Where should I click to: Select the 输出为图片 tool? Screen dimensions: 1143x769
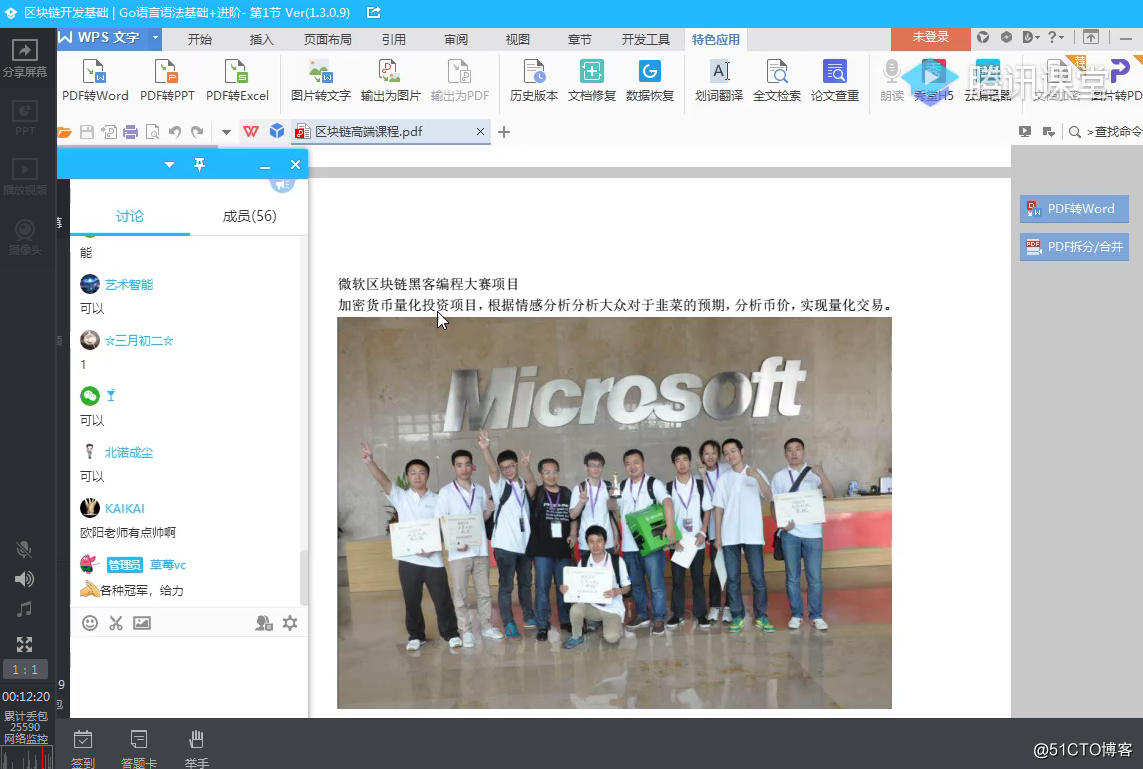390,80
